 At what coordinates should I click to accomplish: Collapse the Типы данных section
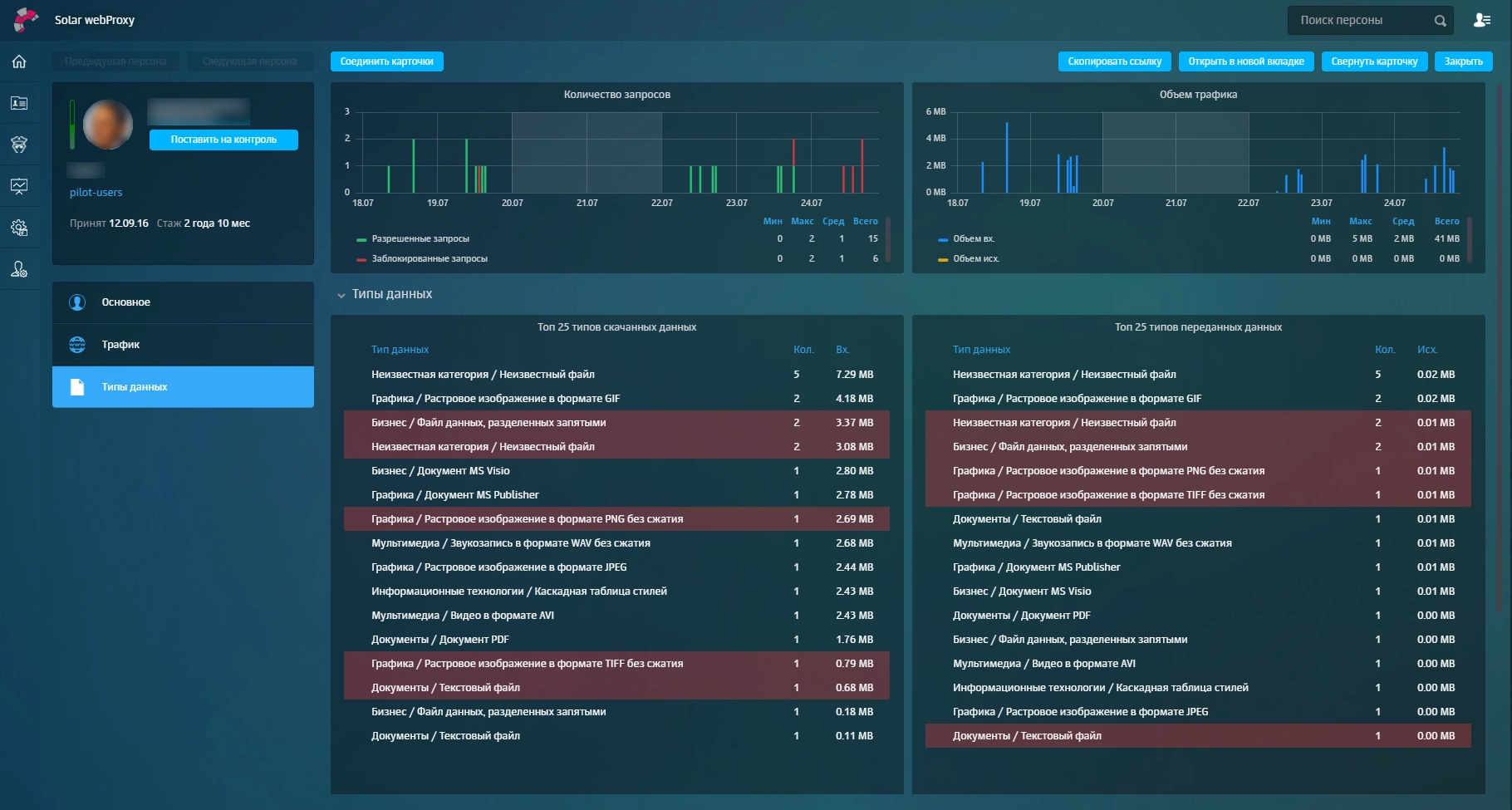[341, 295]
